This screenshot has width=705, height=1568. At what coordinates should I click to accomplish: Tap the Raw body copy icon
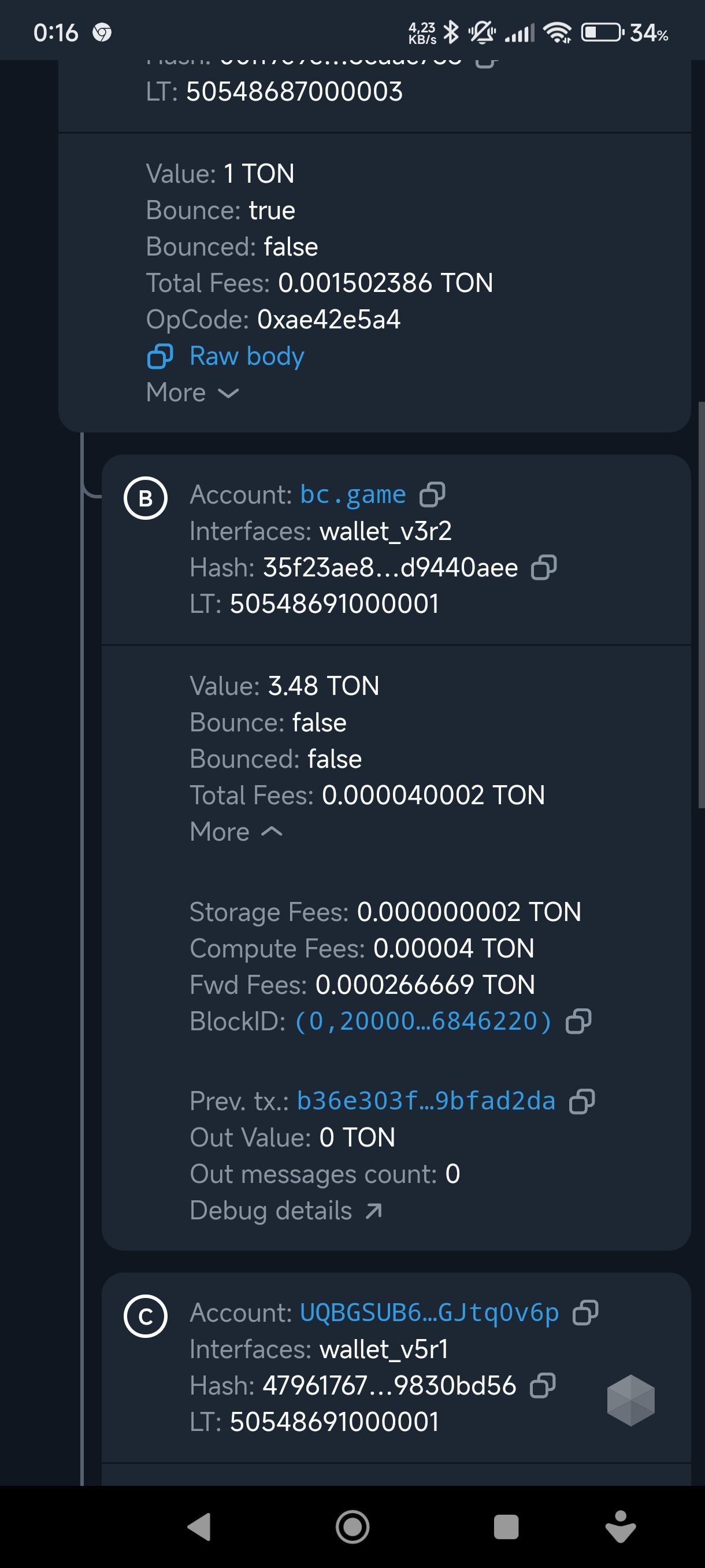pyautogui.click(x=160, y=356)
